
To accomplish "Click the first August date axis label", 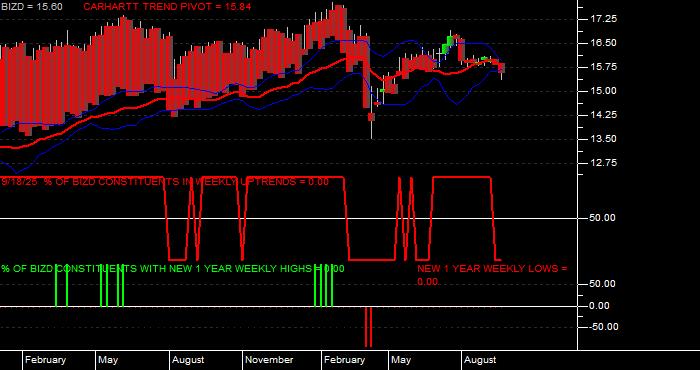I will click(x=188, y=360).
